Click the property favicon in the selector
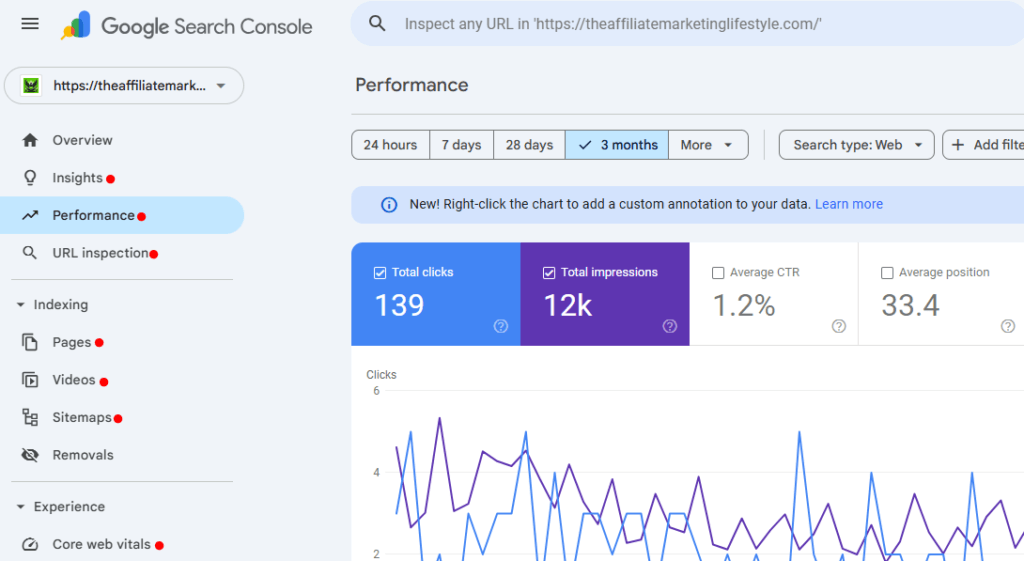 tap(31, 86)
